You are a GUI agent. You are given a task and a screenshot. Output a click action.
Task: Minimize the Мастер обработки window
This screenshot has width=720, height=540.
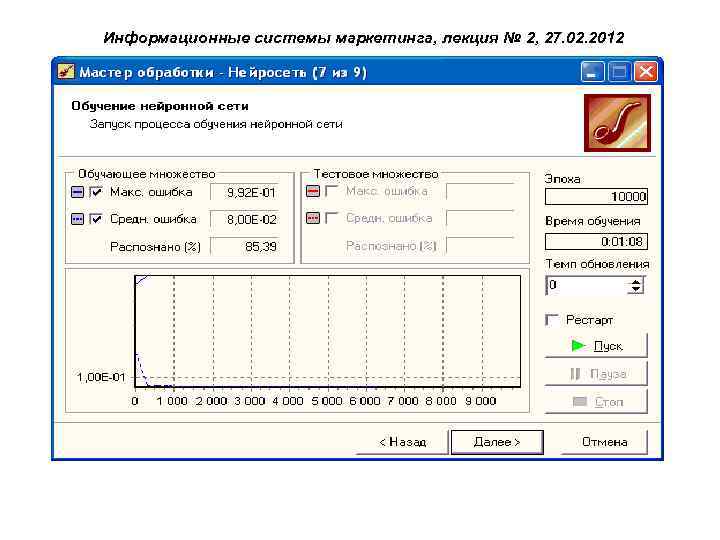click(x=591, y=72)
